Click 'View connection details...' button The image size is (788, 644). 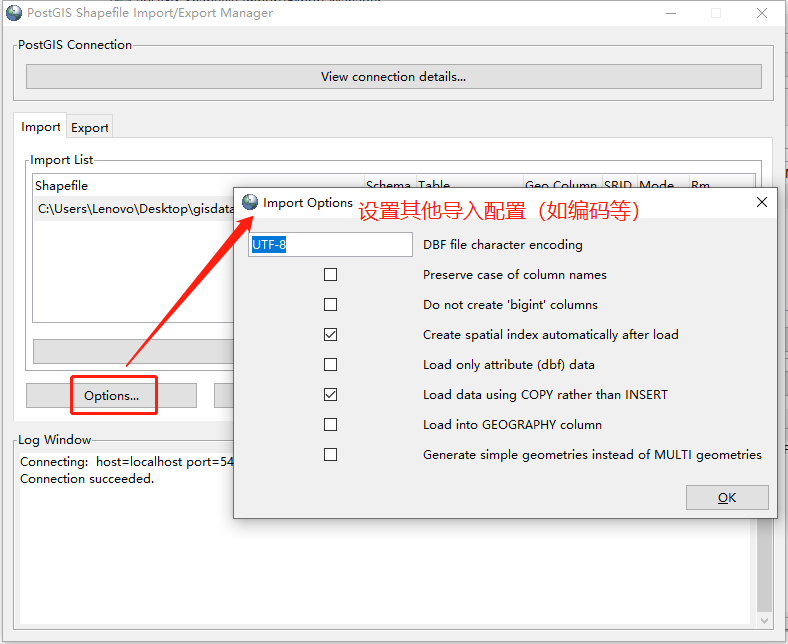point(393,76)
